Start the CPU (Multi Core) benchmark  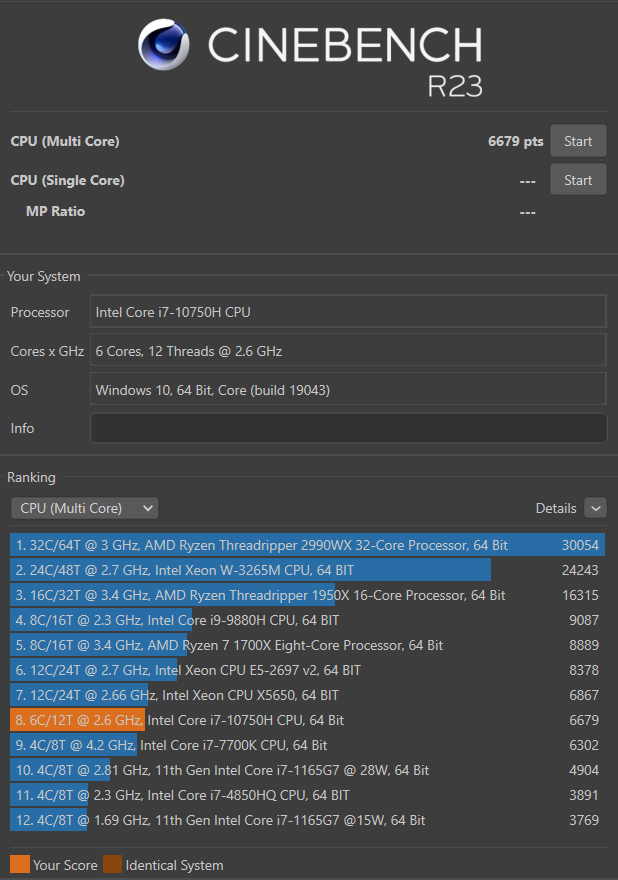(578, 141)
